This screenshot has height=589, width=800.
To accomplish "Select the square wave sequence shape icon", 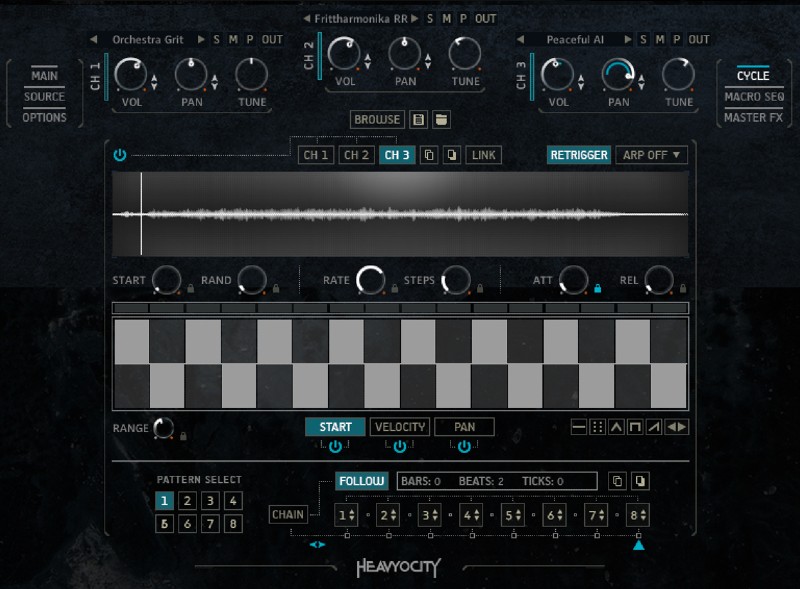I will pyautogui.click(x=635, y=427).
